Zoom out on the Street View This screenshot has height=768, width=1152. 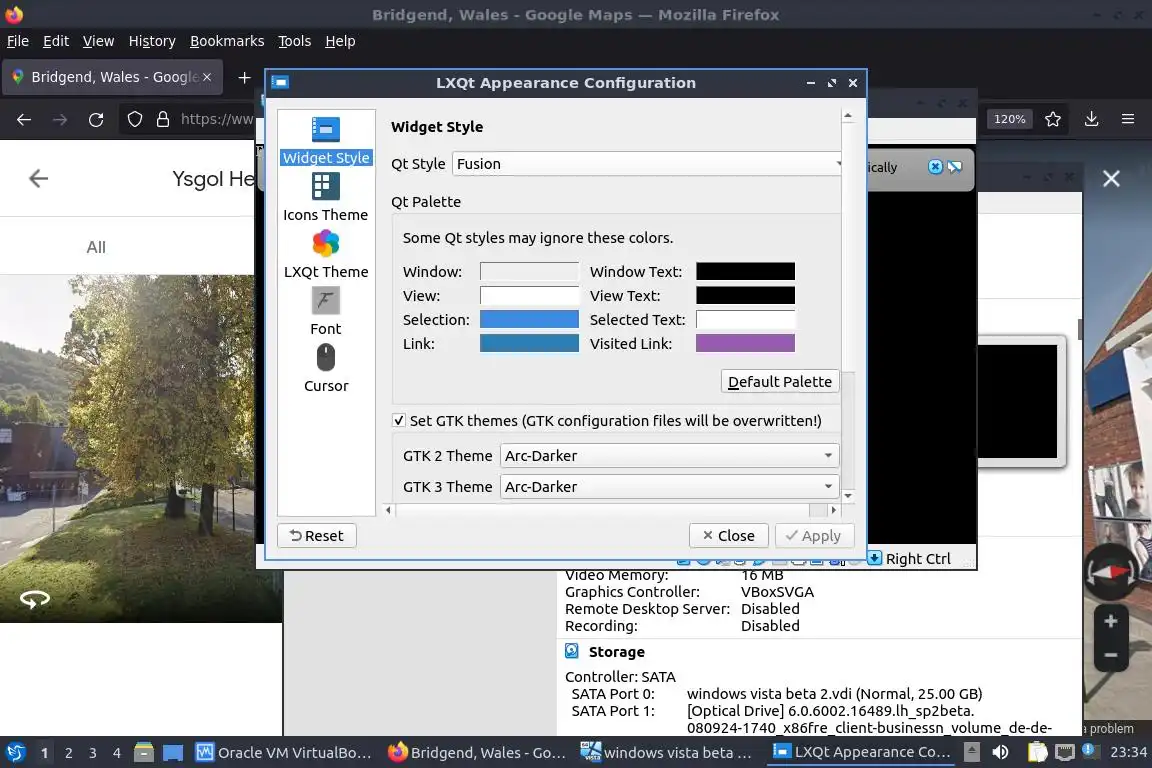tap(1110, 655)
